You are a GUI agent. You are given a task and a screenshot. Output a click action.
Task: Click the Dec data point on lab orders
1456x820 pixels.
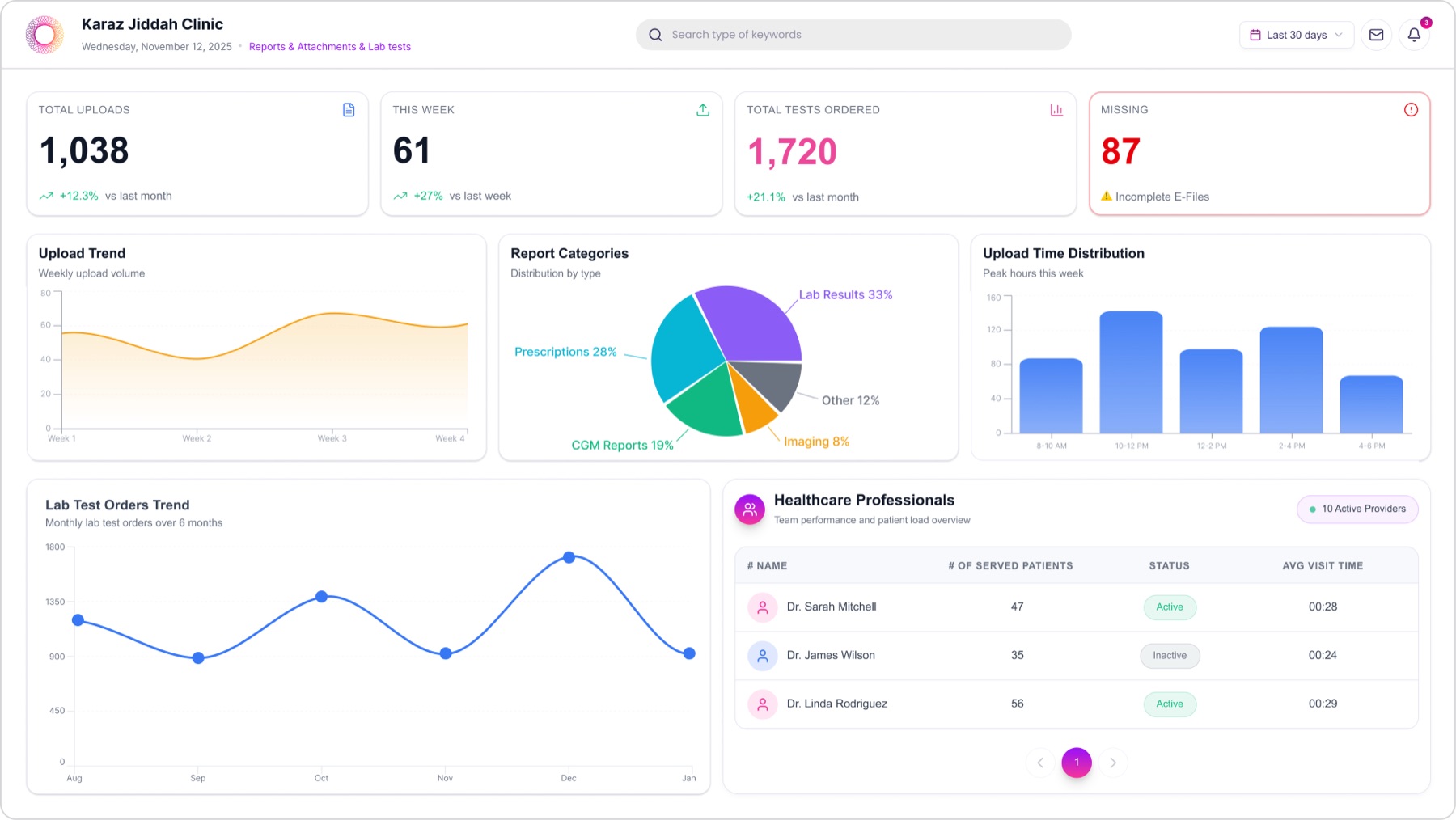click(x=569, y=558)
